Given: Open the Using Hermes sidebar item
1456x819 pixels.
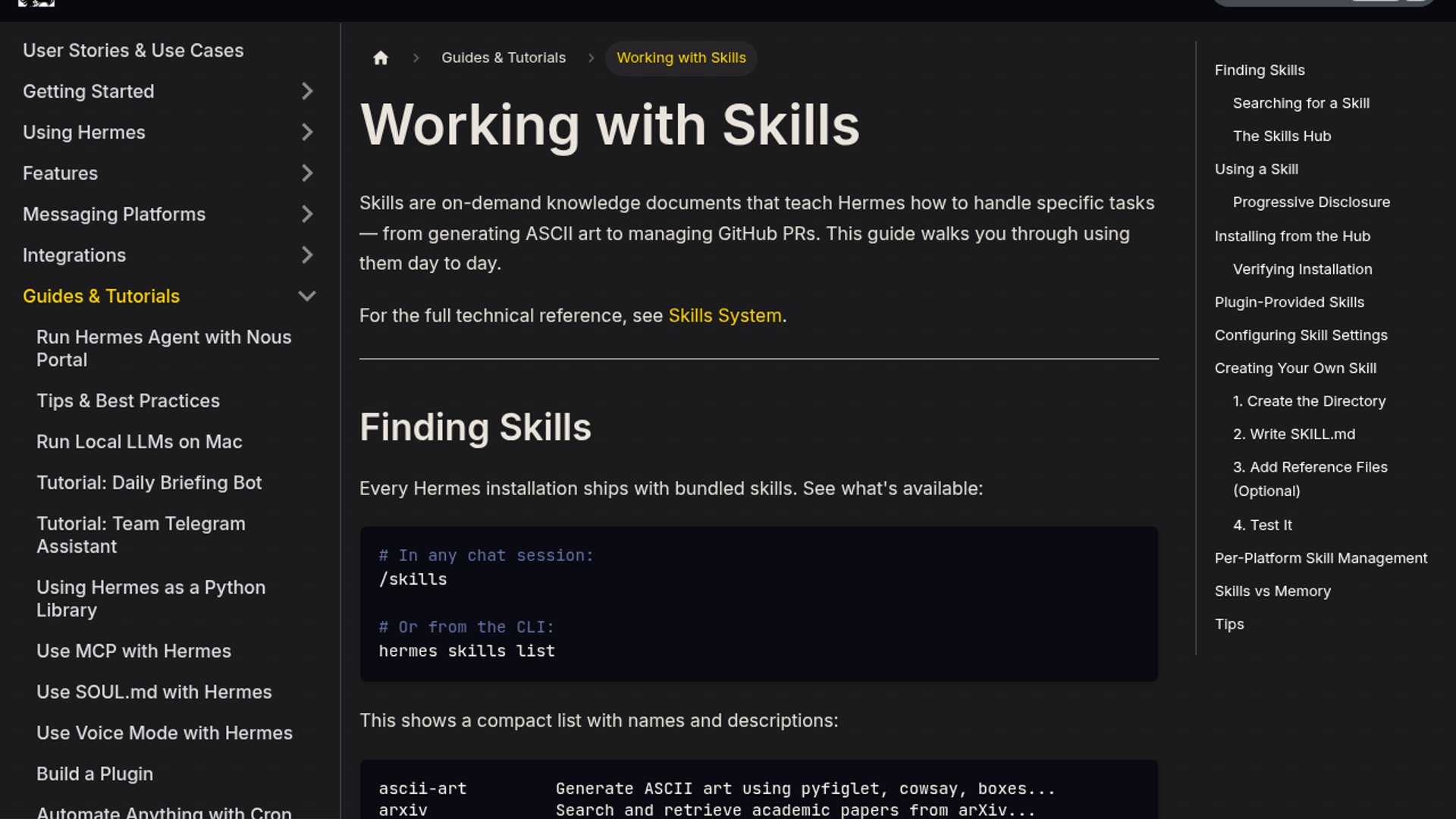Looking at the screenshot, I should (84, 133).
